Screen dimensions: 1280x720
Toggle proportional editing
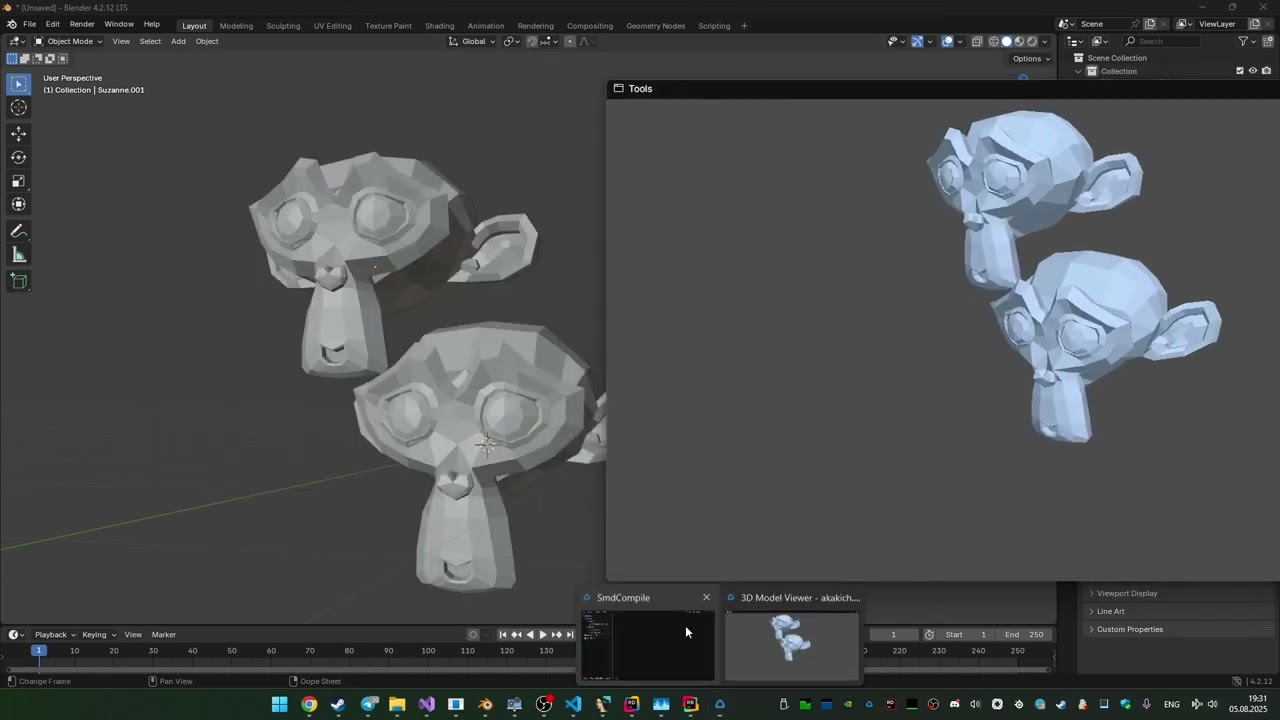pos(570,41)
